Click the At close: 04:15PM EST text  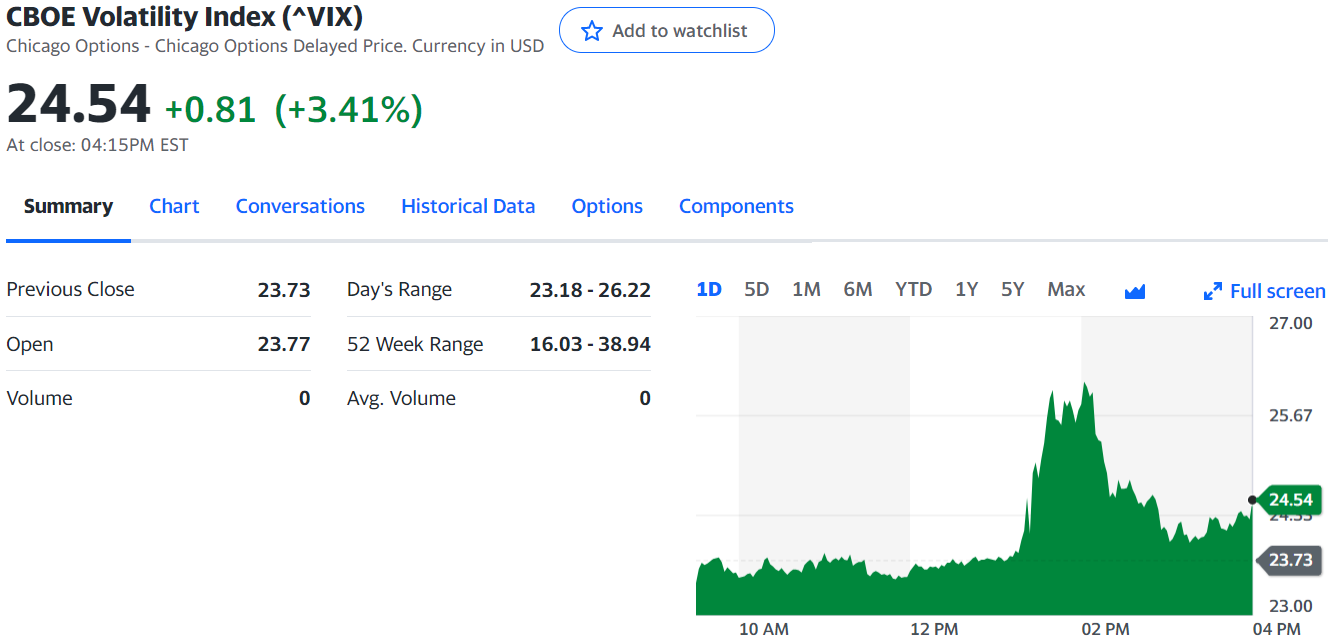97,145
